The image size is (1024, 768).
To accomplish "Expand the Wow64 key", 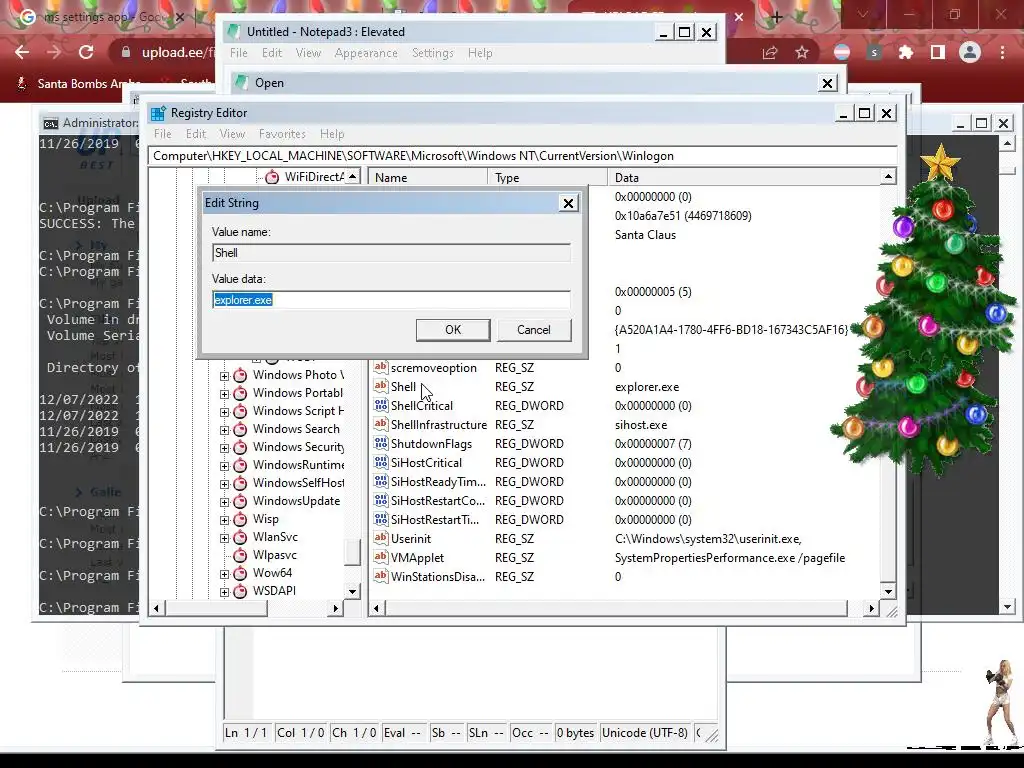I will (225, 575).
